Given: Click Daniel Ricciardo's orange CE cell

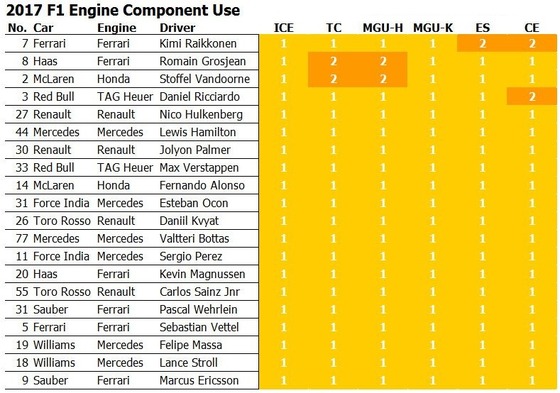Looking at the screenshot, I should 532,96.
